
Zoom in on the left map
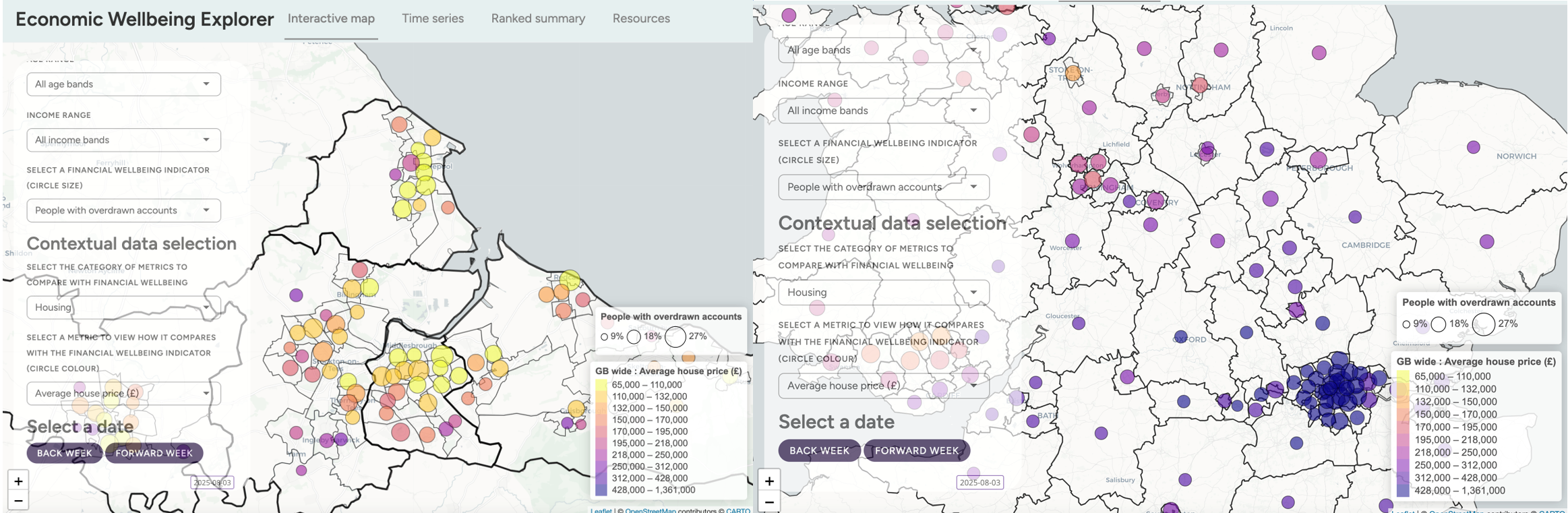tap(18, 481)
